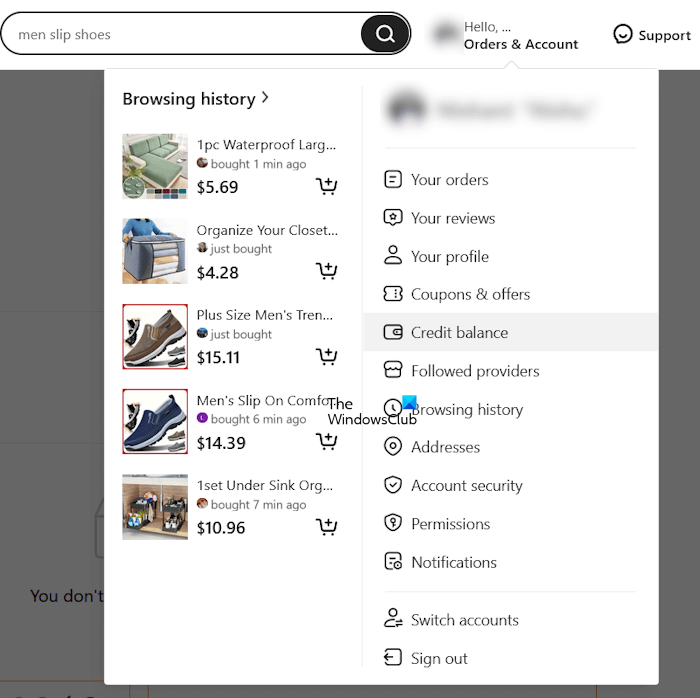Image resolution: width=700 pixels, height=698 pixels.
Task: Click the Support headset icon
Action: tap(623, 35)
